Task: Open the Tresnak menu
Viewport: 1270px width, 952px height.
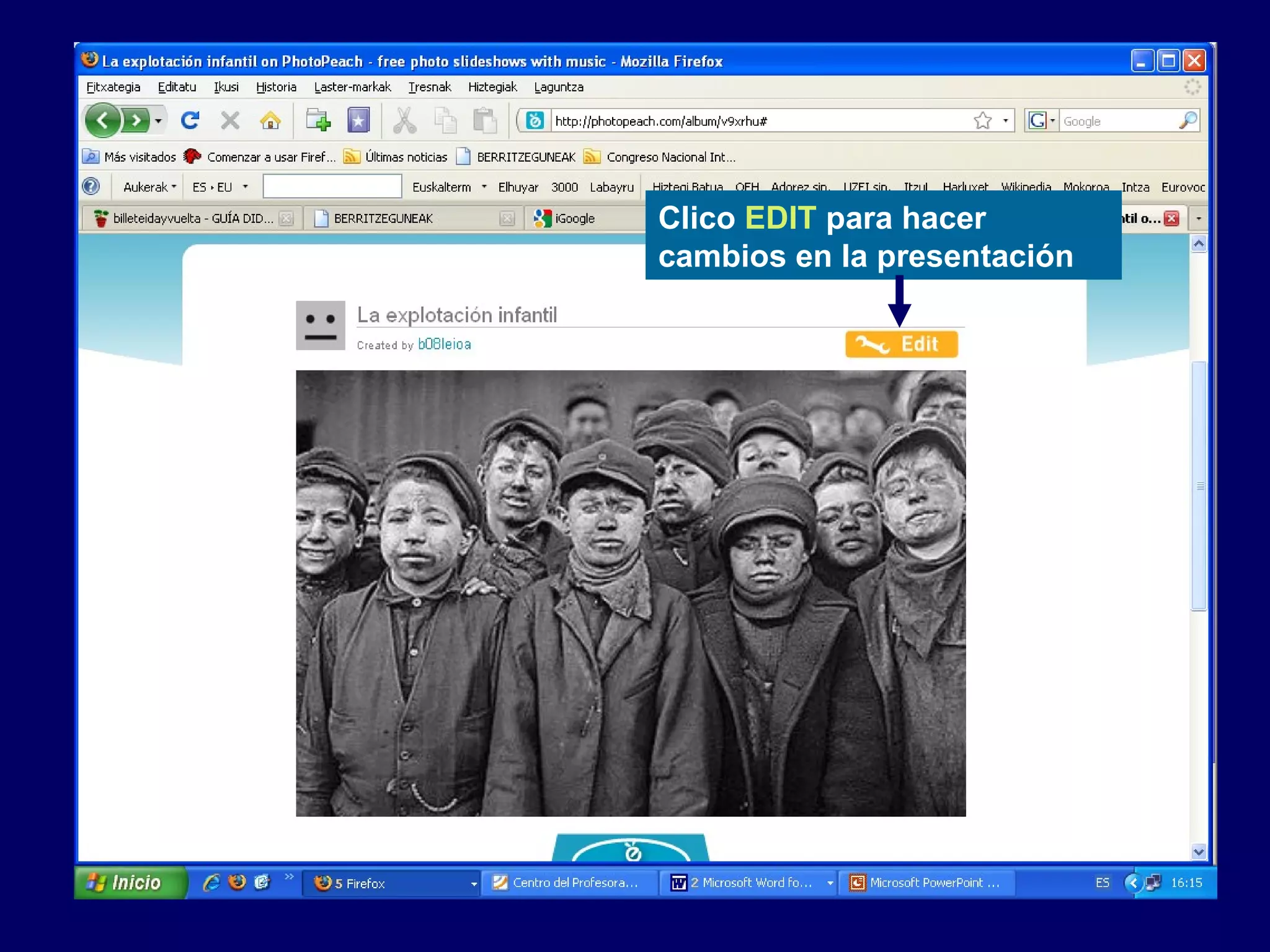Action: 430,87
